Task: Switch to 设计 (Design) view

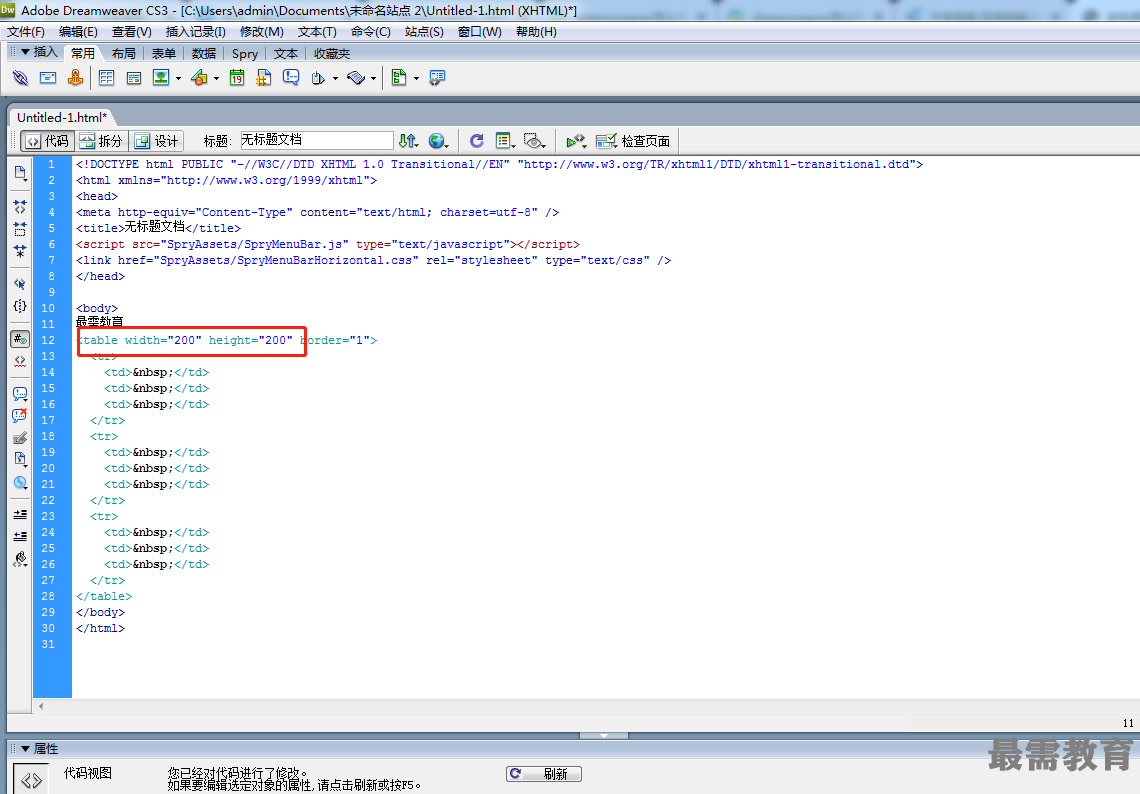Action: (x=156, y=141)
